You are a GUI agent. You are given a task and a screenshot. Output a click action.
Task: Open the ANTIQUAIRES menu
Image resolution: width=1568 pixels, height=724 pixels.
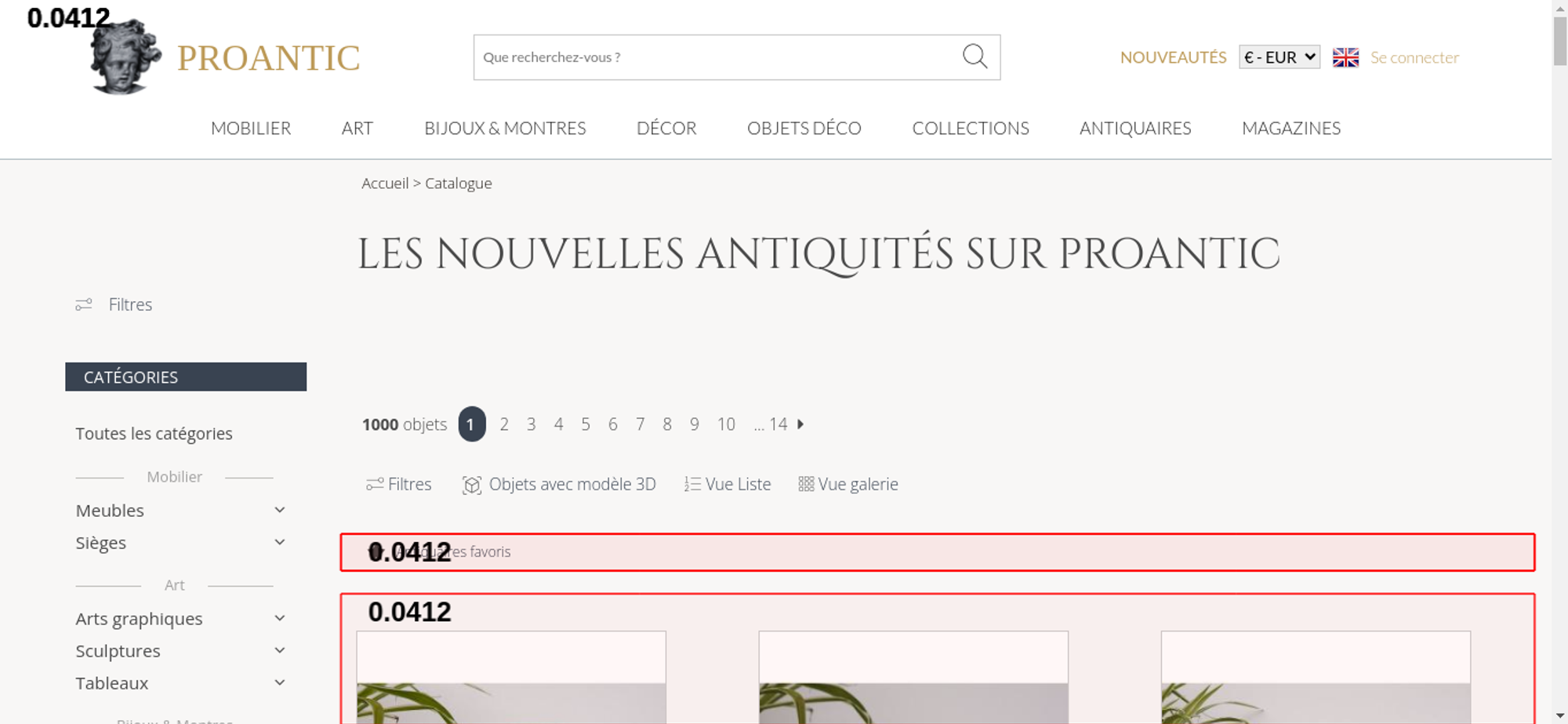[x=1135, y=128]
